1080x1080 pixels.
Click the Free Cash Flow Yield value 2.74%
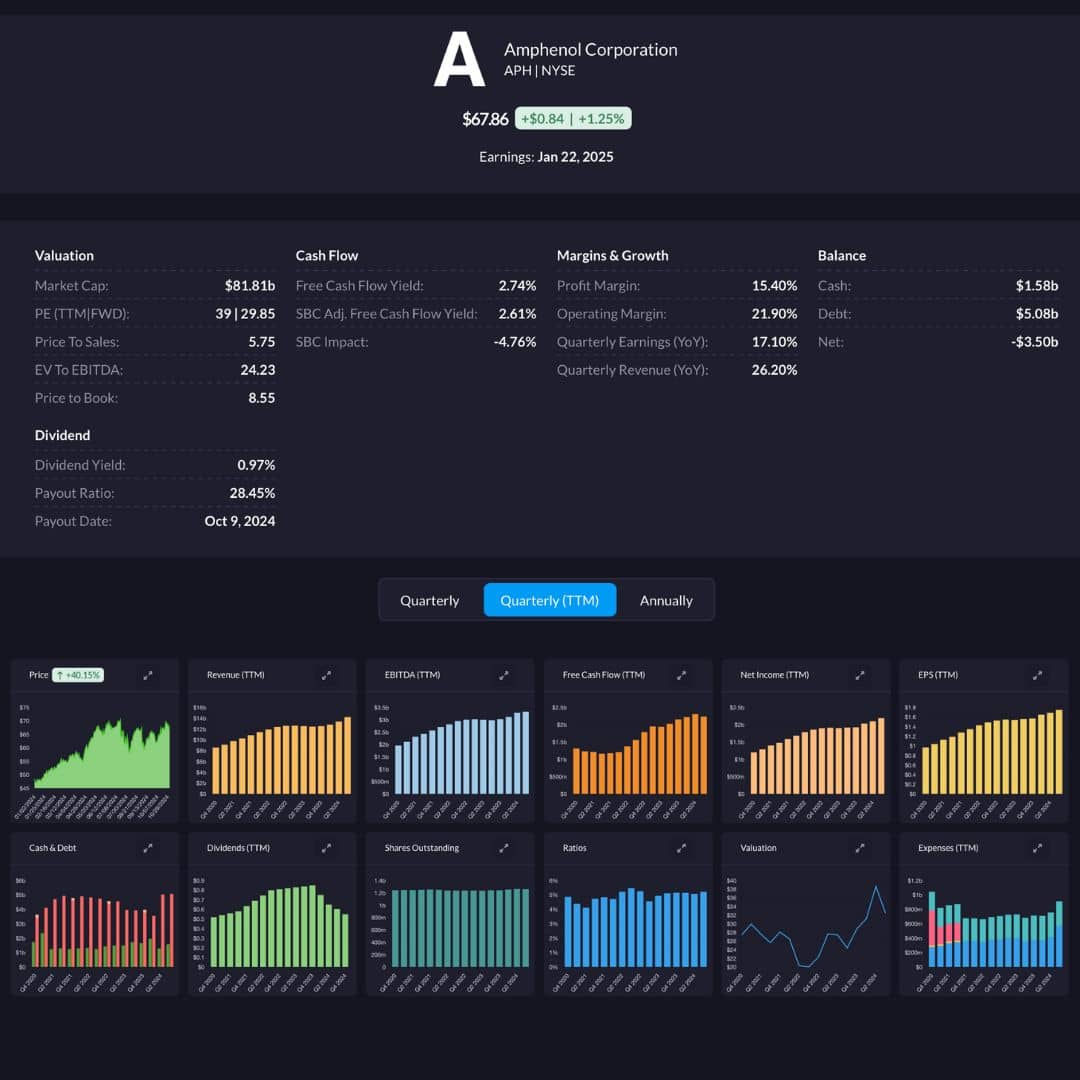[517, 286]
